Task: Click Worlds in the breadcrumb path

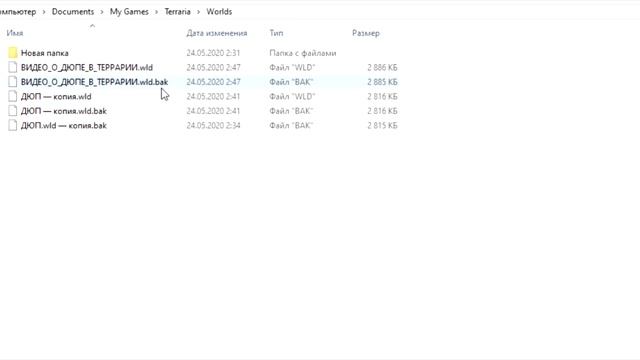Action: 219,11
